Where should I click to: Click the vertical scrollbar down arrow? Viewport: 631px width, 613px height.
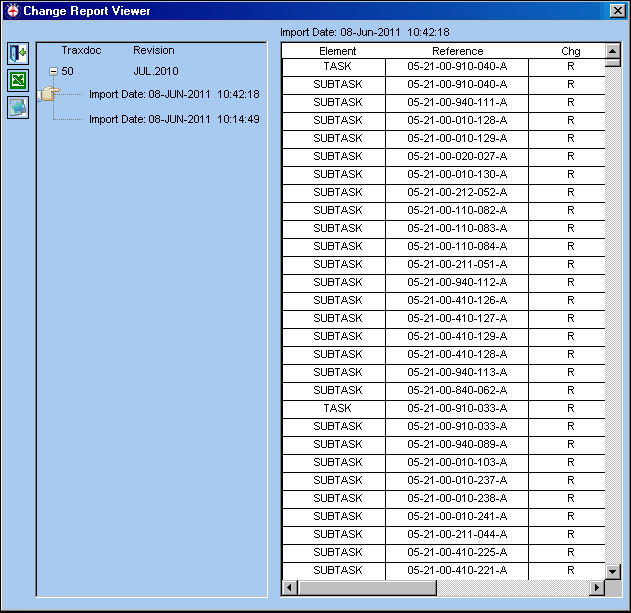[x=613, y=571]
